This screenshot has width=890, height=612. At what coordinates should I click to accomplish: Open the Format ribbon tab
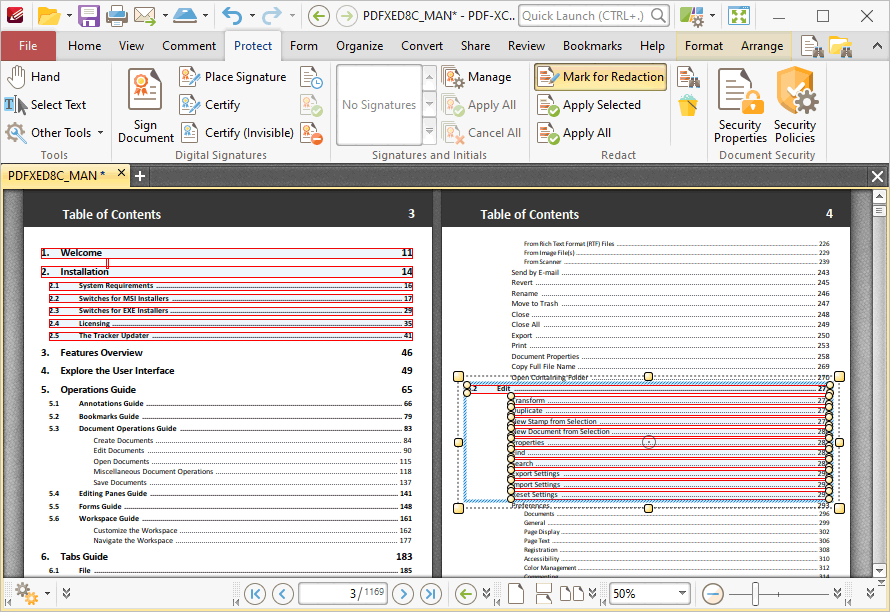(704, 46)
